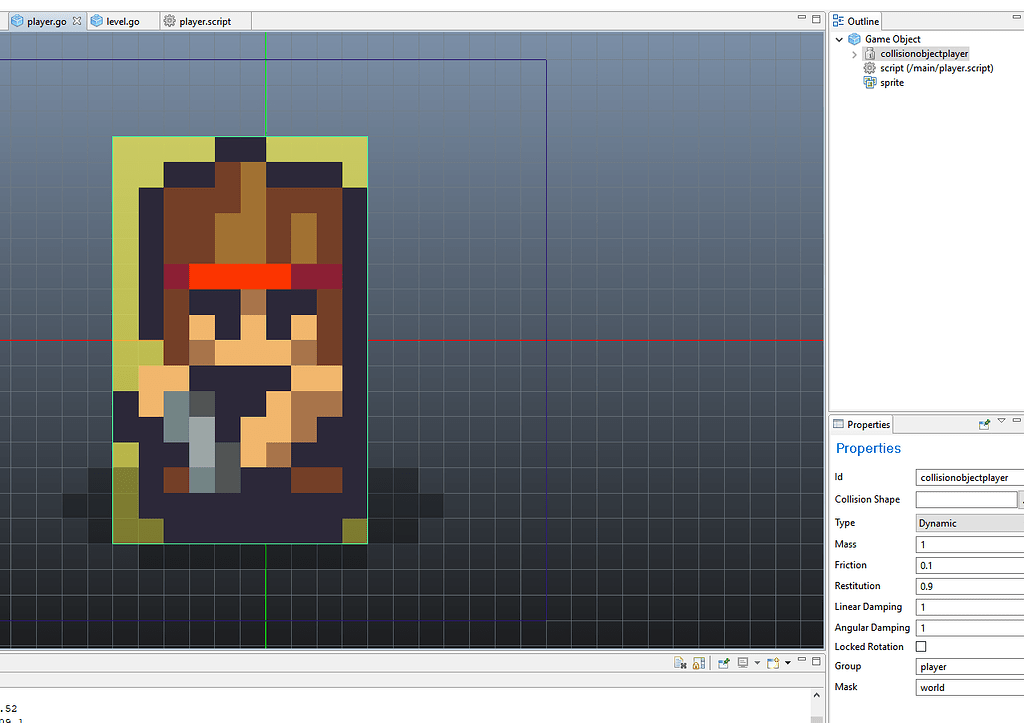Screen dimensions: 1024x723
Task: Click the monitor icon in the bottom toolbar
Action: pos(742,662)
